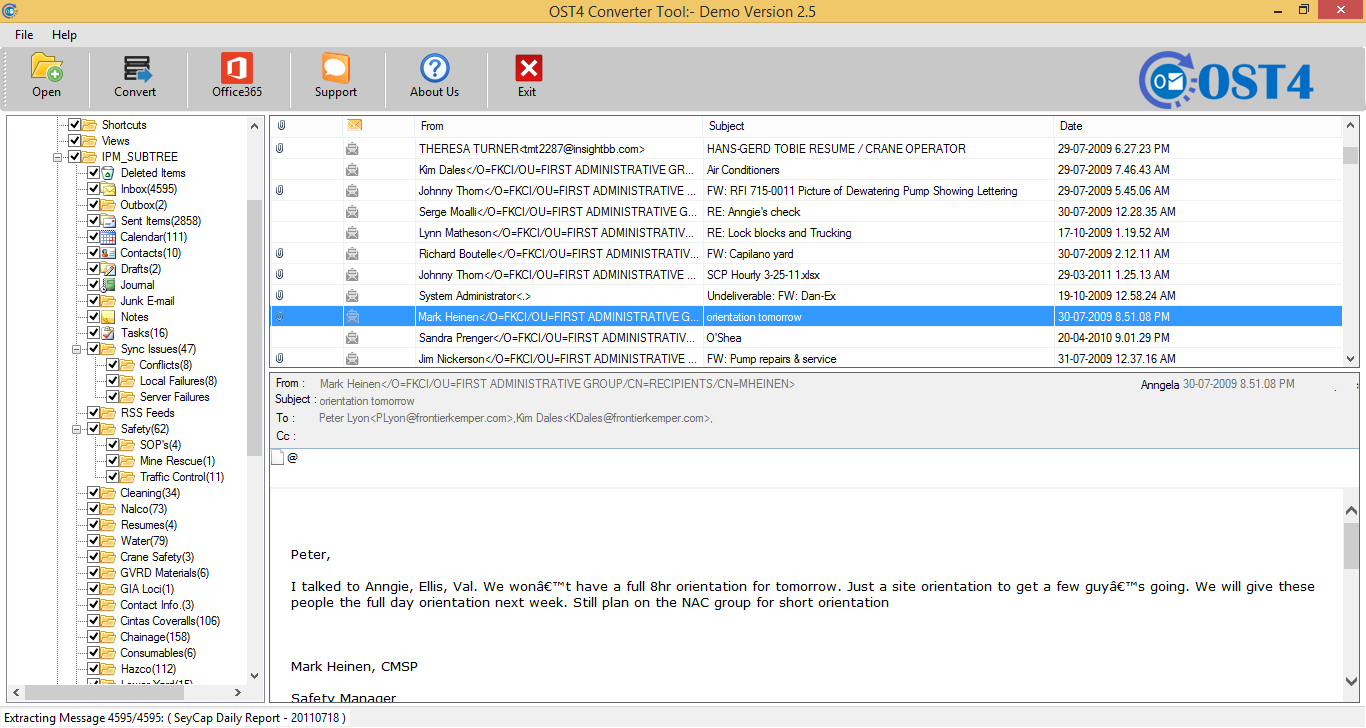Click the envelope column header icon
The height and width of the screenshot is (728, 1366).
354,126
